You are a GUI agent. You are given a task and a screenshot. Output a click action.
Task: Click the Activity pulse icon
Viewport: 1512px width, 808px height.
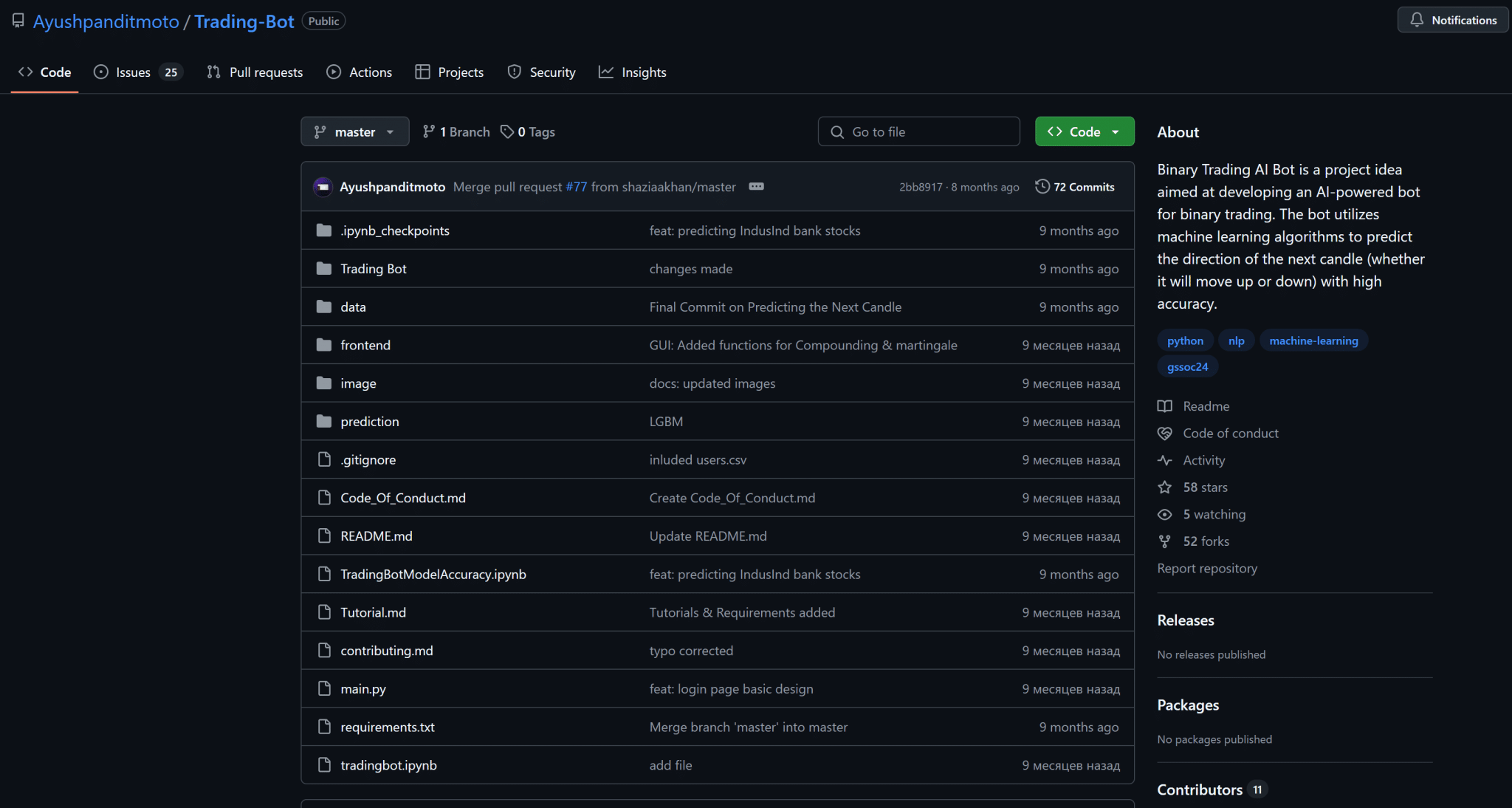tap(1164, 460)
